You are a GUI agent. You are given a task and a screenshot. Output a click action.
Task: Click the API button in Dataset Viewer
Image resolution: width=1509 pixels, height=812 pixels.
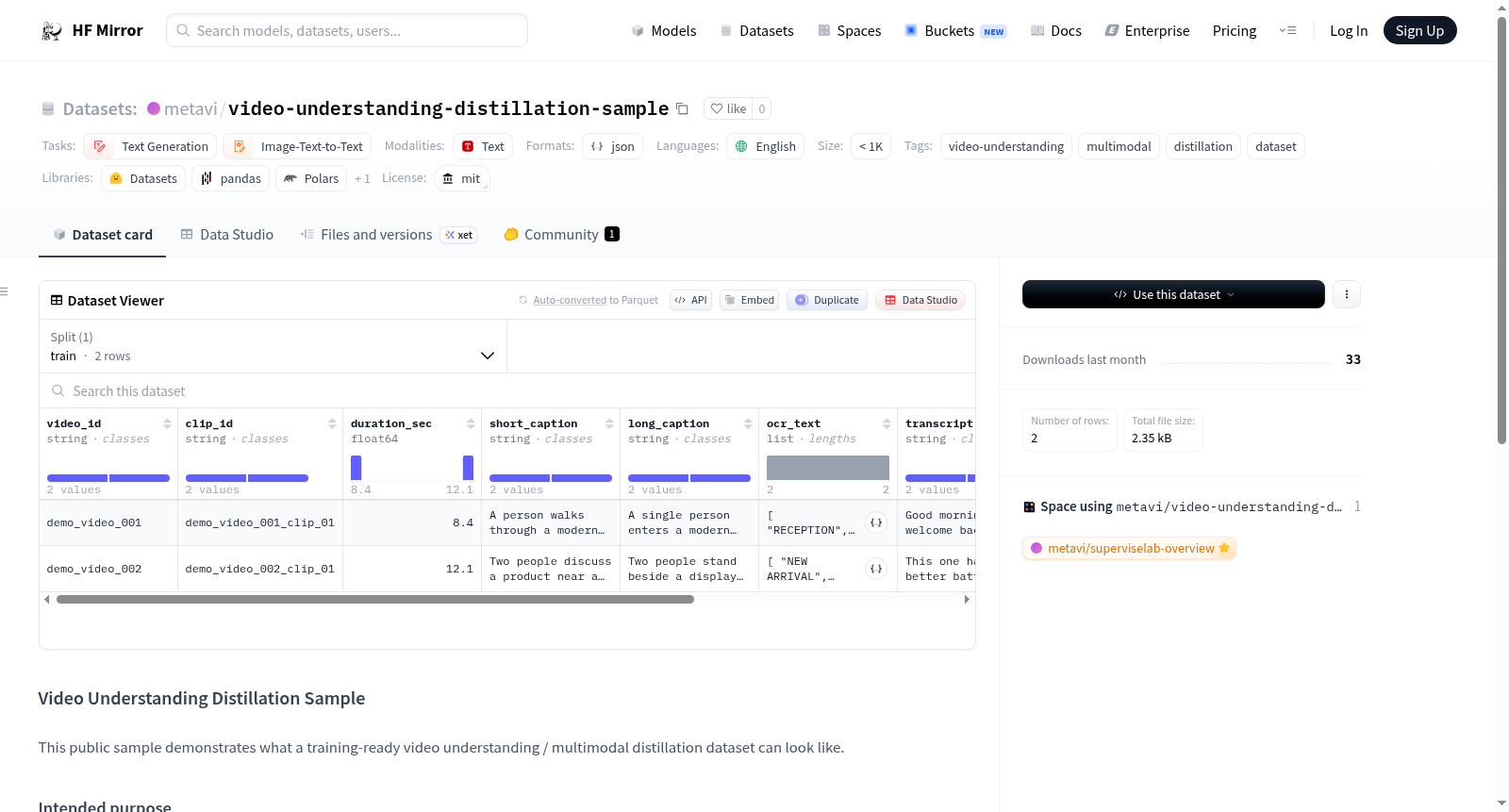click(x=690, y=300)
